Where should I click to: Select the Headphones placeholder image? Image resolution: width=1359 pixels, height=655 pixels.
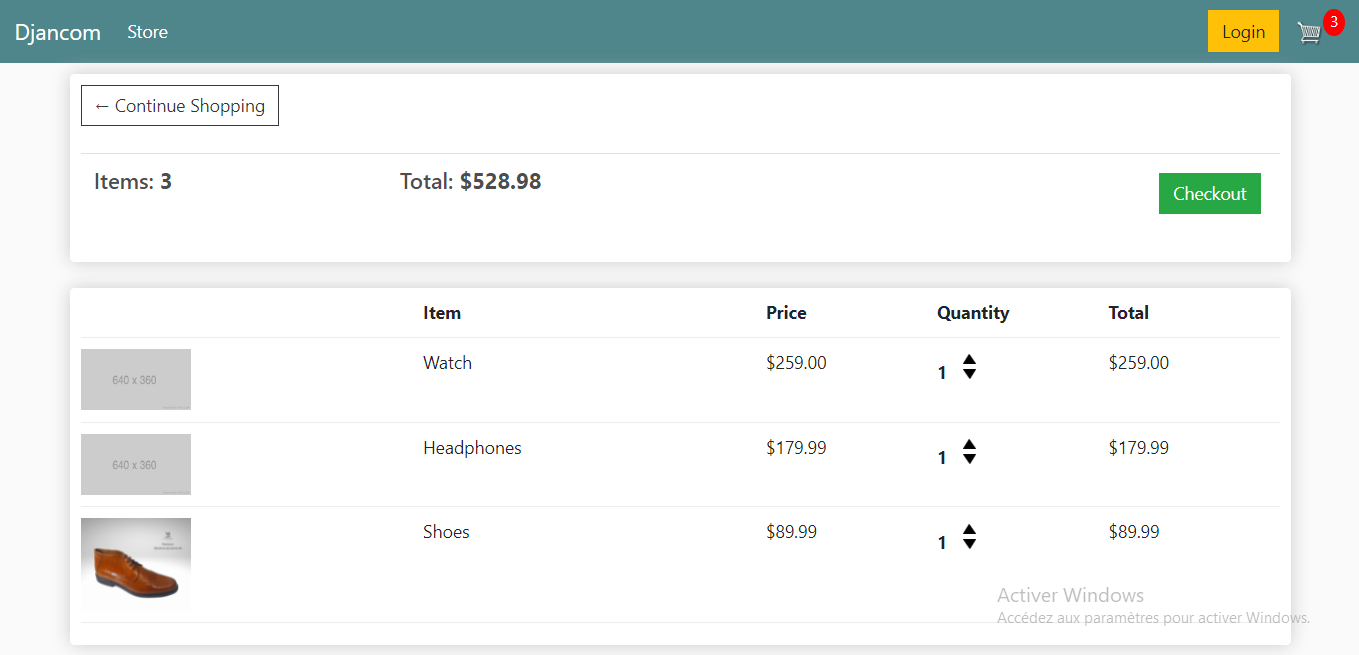[136, 464]
